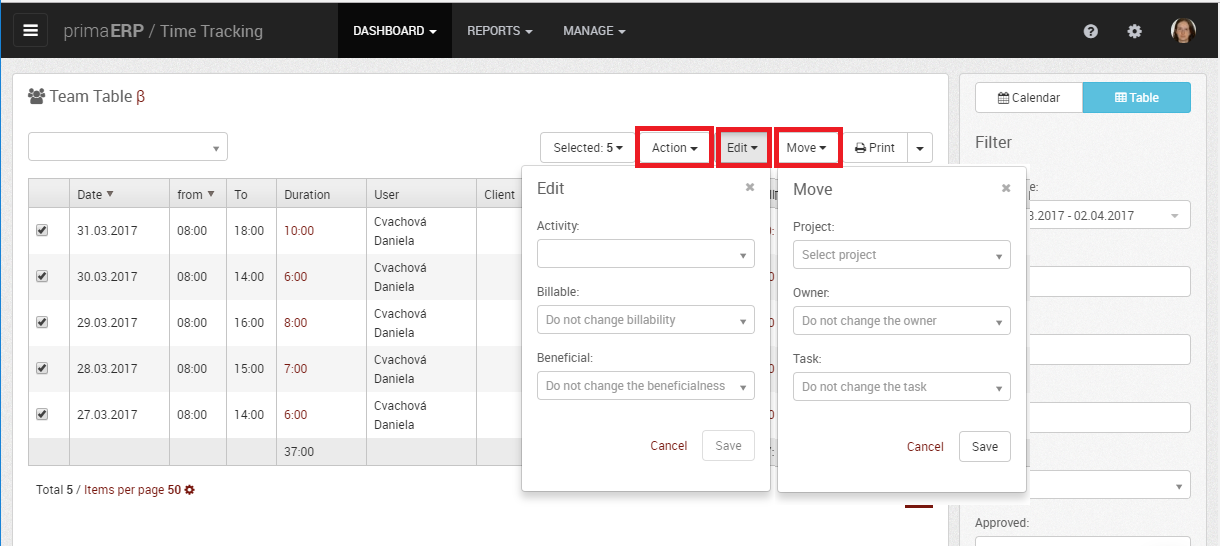Switch to Calendar view
Screen dimensions: 1220x546
pyautogui.click(x=1029, y=98)
